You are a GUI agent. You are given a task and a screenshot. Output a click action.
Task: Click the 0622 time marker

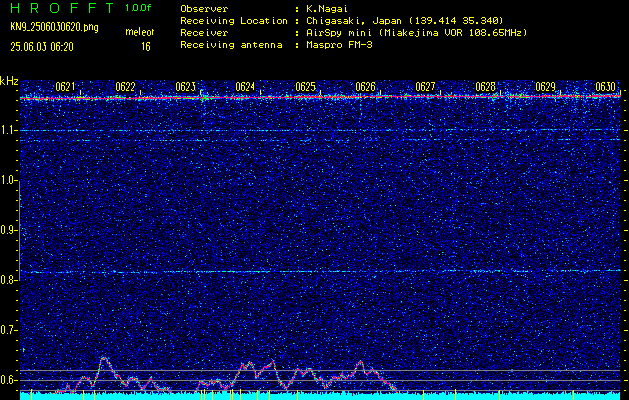click(x=125, y=87)
